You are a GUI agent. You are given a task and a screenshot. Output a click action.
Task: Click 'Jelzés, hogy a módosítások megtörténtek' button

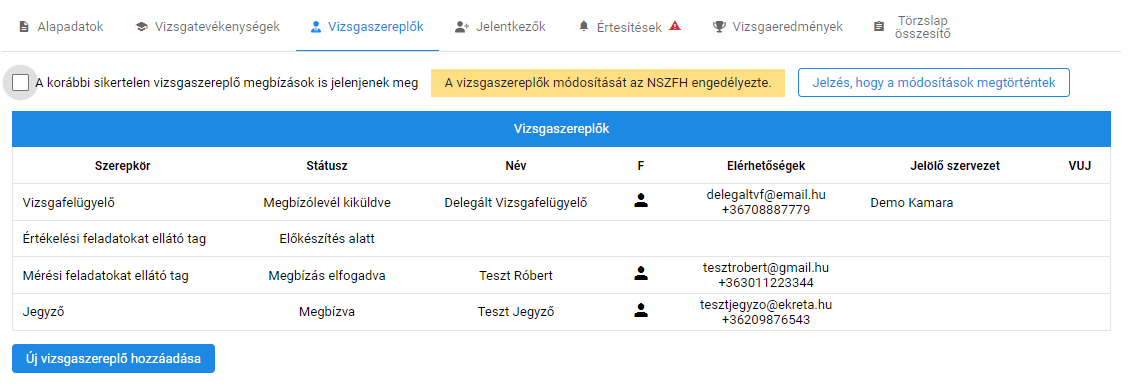[933, 83]
